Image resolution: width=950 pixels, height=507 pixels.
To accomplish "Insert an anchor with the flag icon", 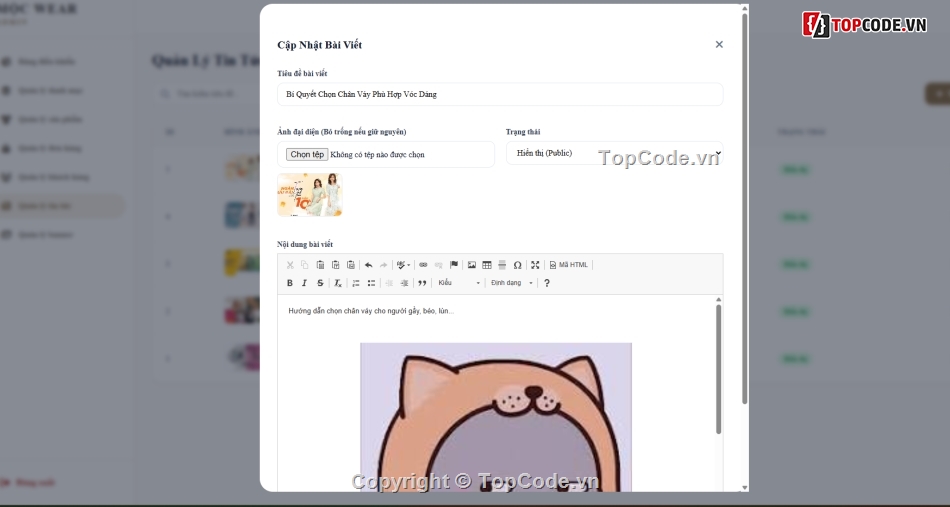I will (454, 265).
